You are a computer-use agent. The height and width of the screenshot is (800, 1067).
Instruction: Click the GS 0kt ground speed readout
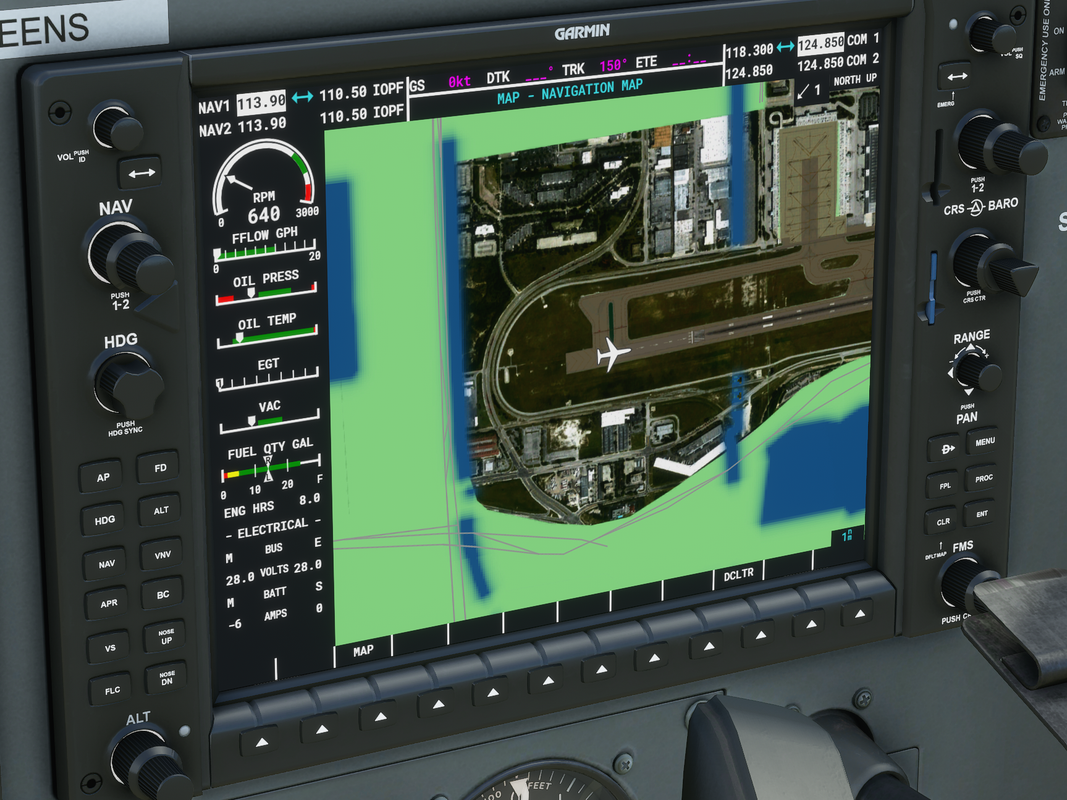click(x=441, y=83)
